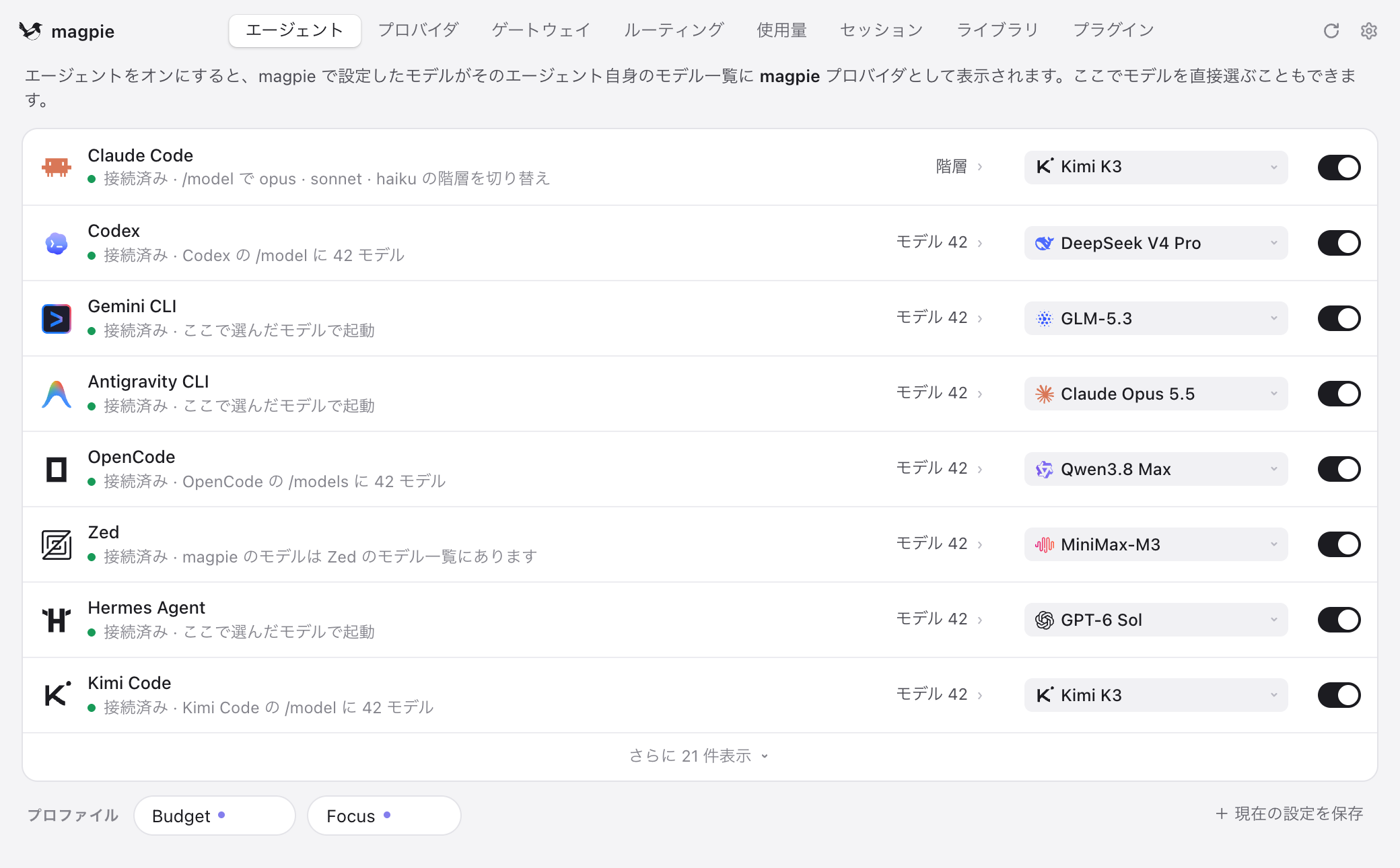Open the プラグイン tab
1400x868 pixels.
click(x=1113, y=30)
